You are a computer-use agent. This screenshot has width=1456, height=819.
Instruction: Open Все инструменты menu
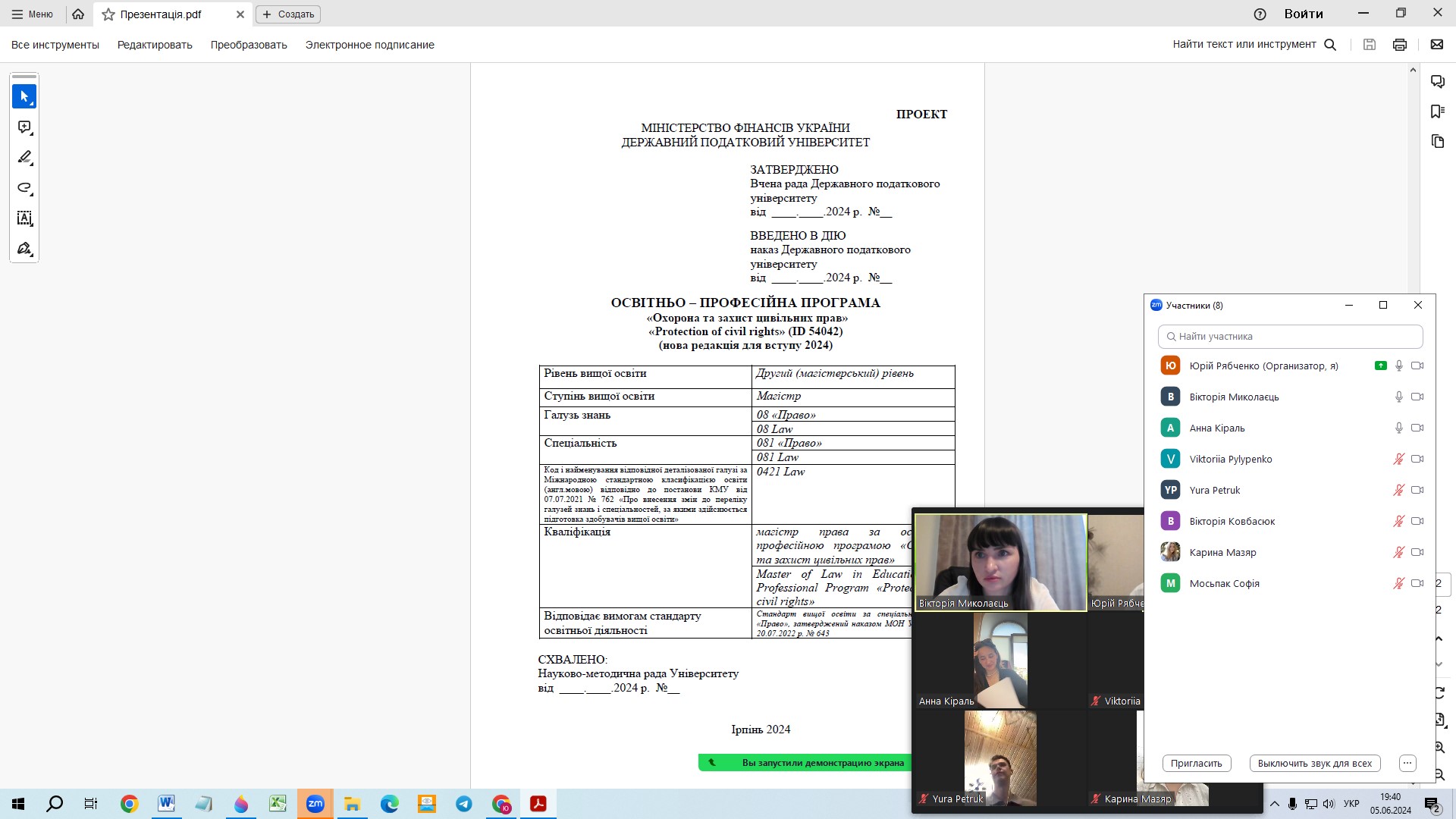tap(55, 45)
